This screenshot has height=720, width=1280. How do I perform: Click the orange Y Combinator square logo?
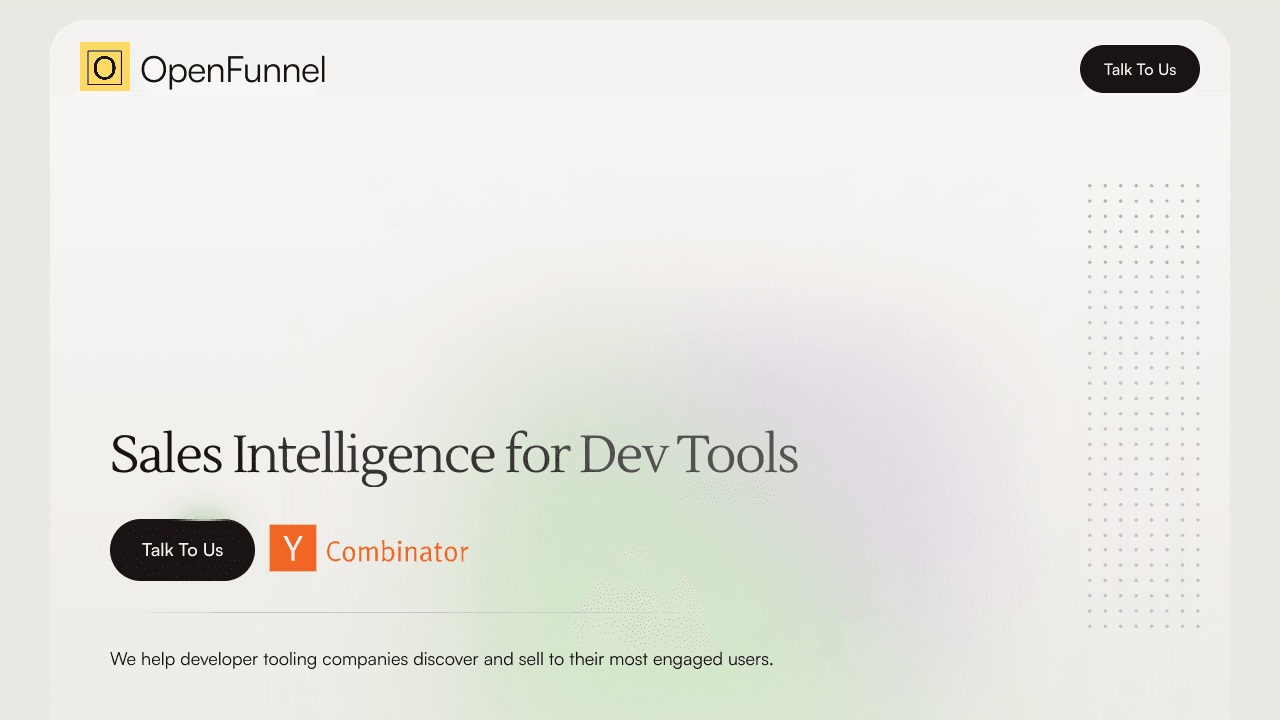(293, 548)
